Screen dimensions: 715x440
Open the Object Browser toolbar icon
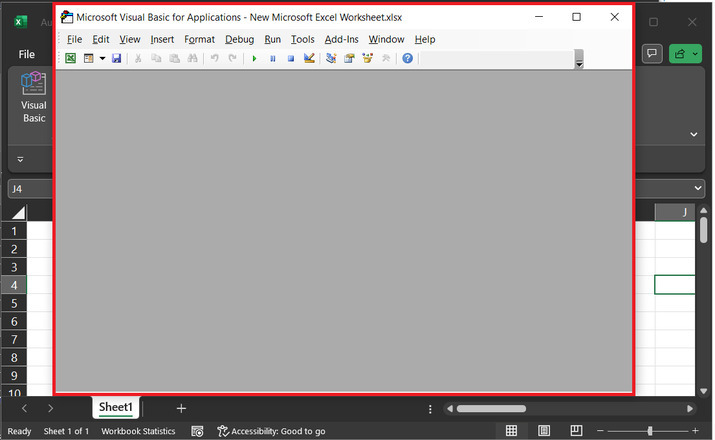tap(368, 58)
